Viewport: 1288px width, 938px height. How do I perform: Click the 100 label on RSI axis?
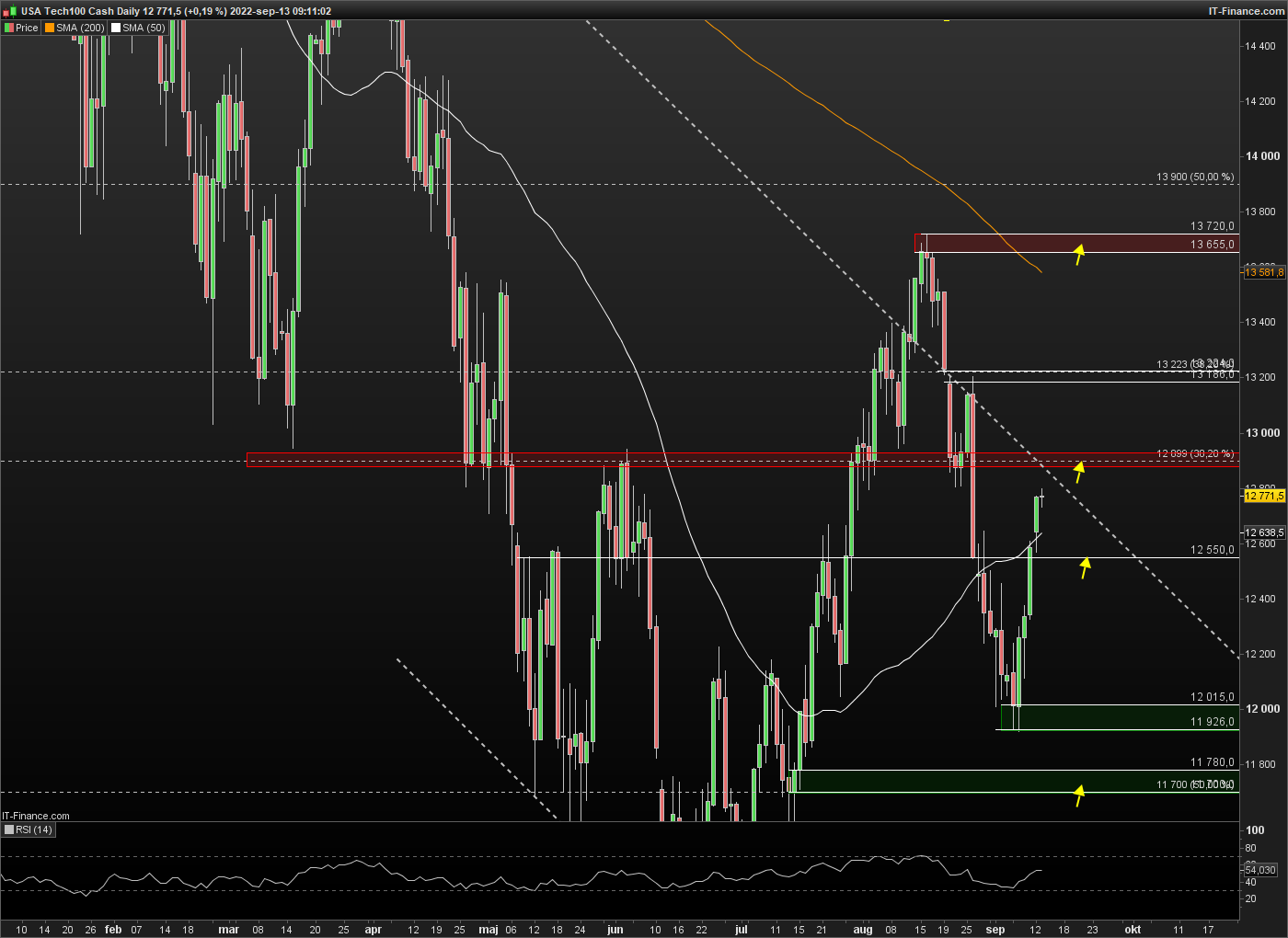pyautogui.click(x=1255, y=830)
